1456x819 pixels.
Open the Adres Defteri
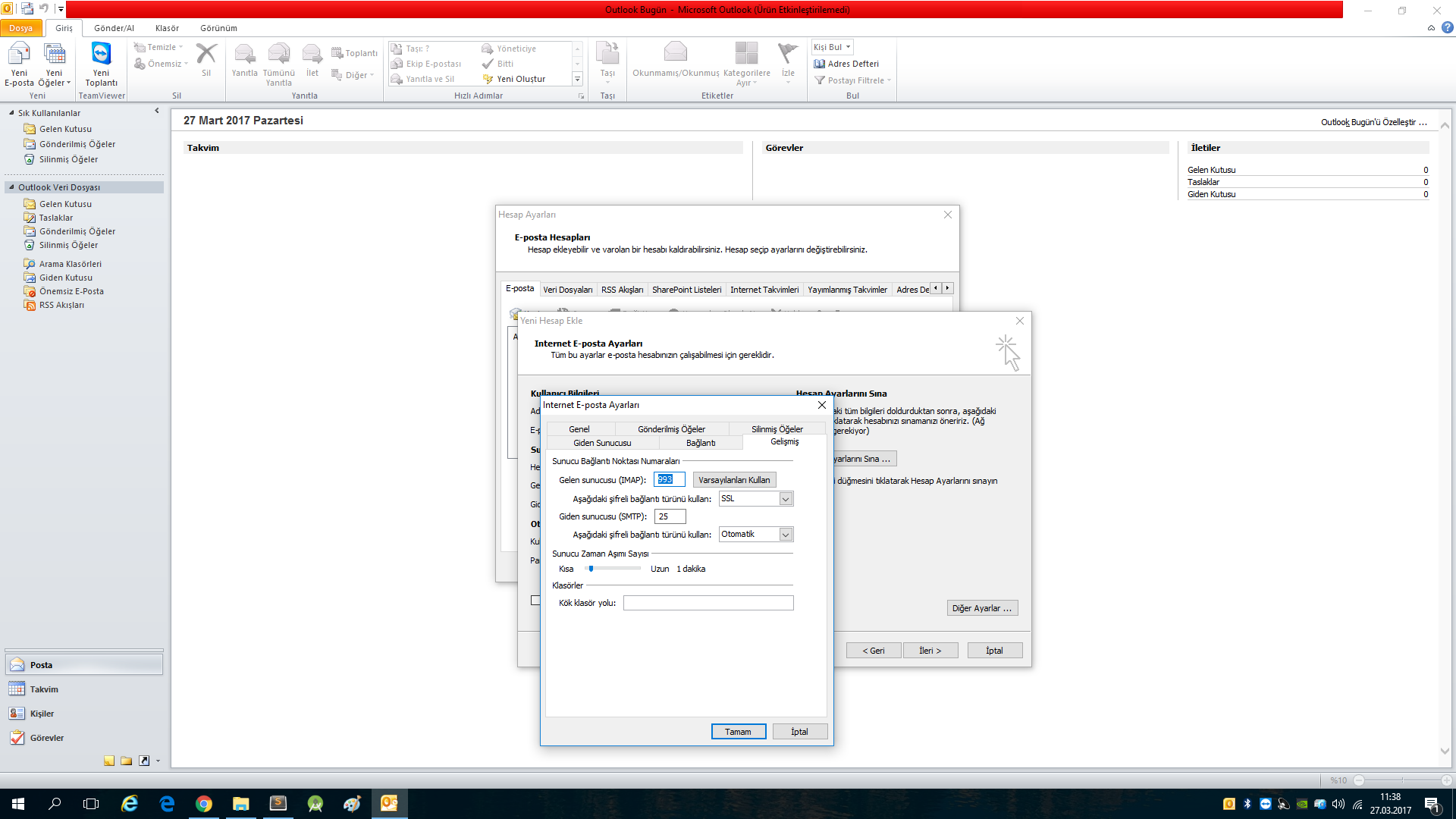tap(846, 64)
